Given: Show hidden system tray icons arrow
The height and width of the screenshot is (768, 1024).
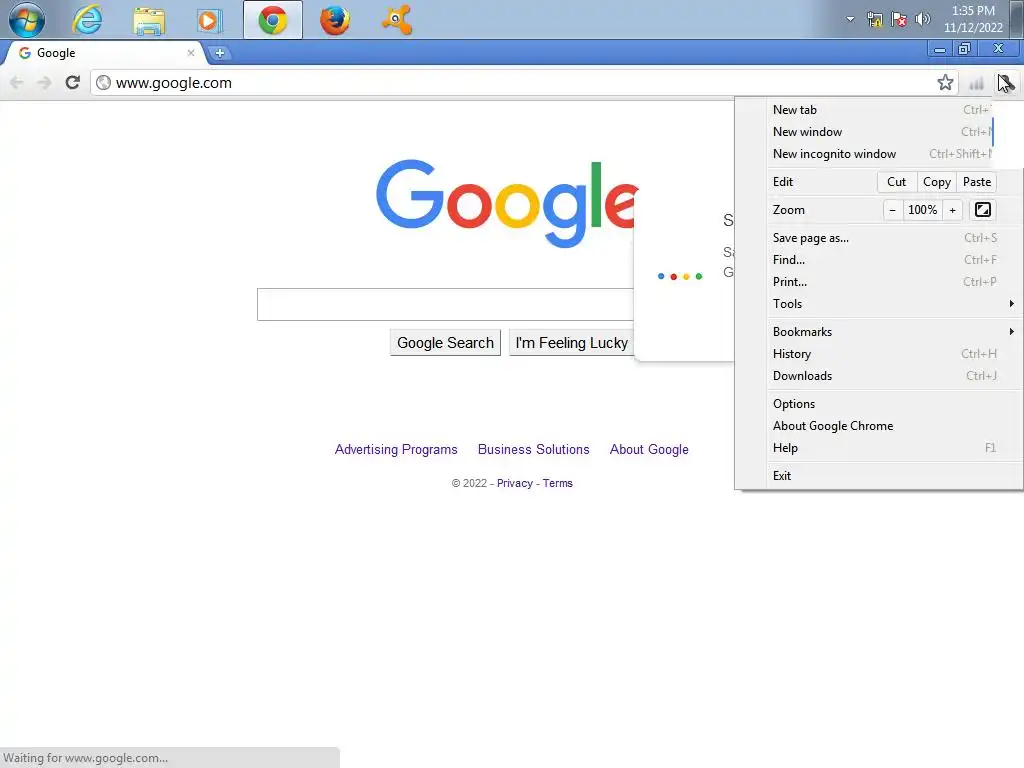Looking at the screenshot, I should pos(850,19).
